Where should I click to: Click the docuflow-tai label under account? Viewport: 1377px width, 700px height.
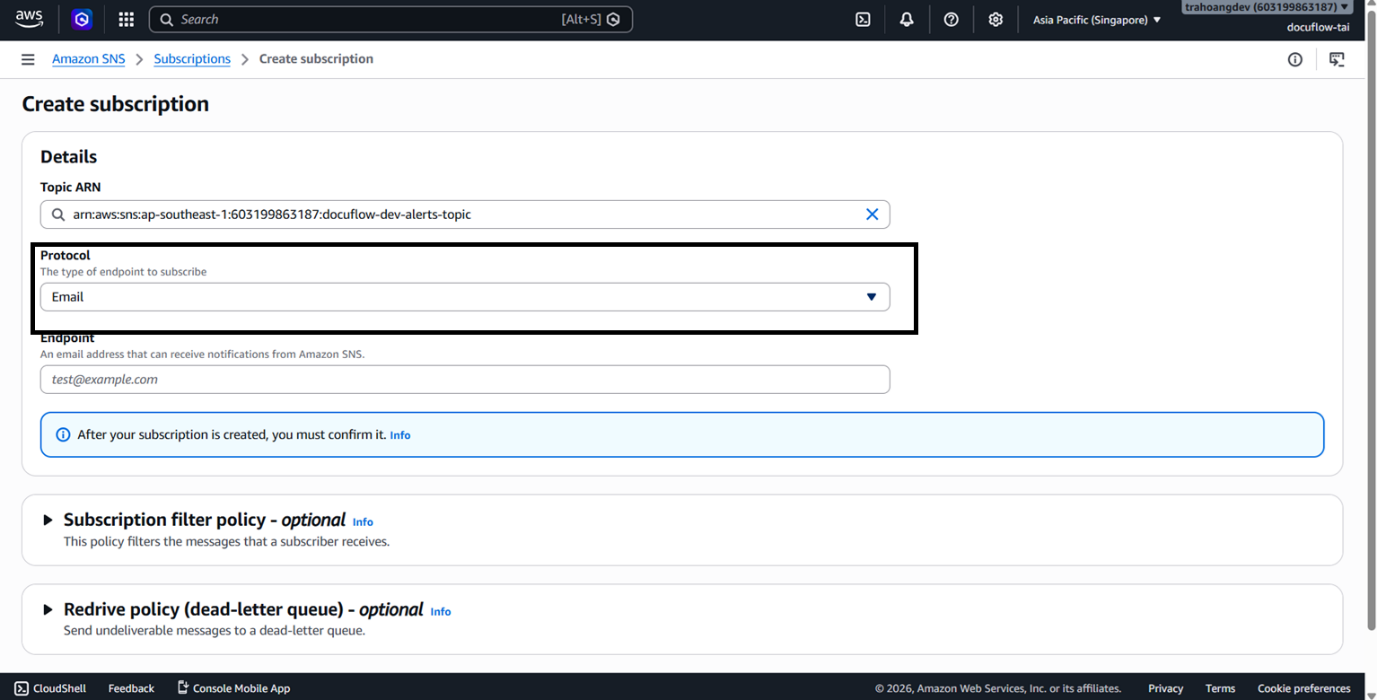[1318, 27]
